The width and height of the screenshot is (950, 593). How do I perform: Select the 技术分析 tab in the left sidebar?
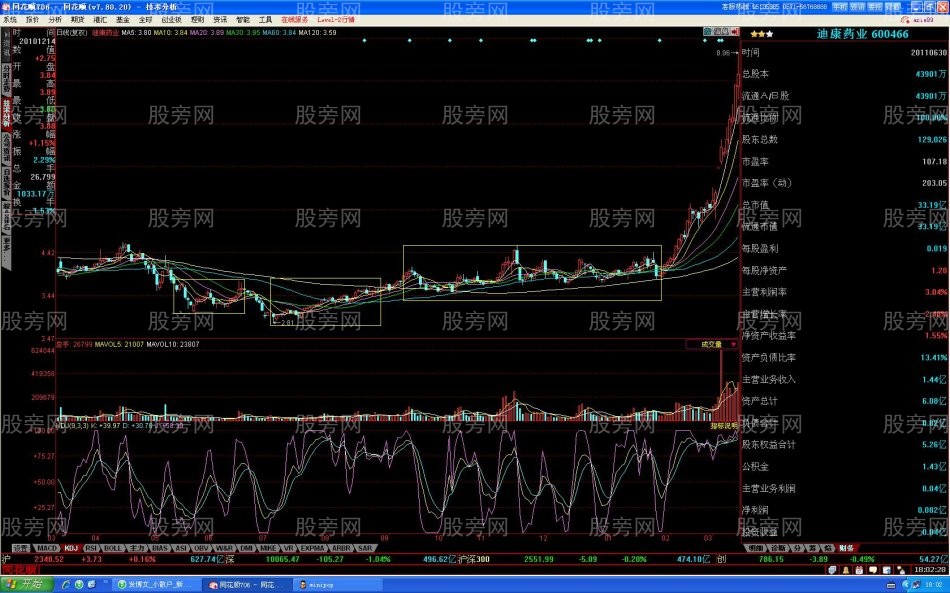(x=7, y=113)
